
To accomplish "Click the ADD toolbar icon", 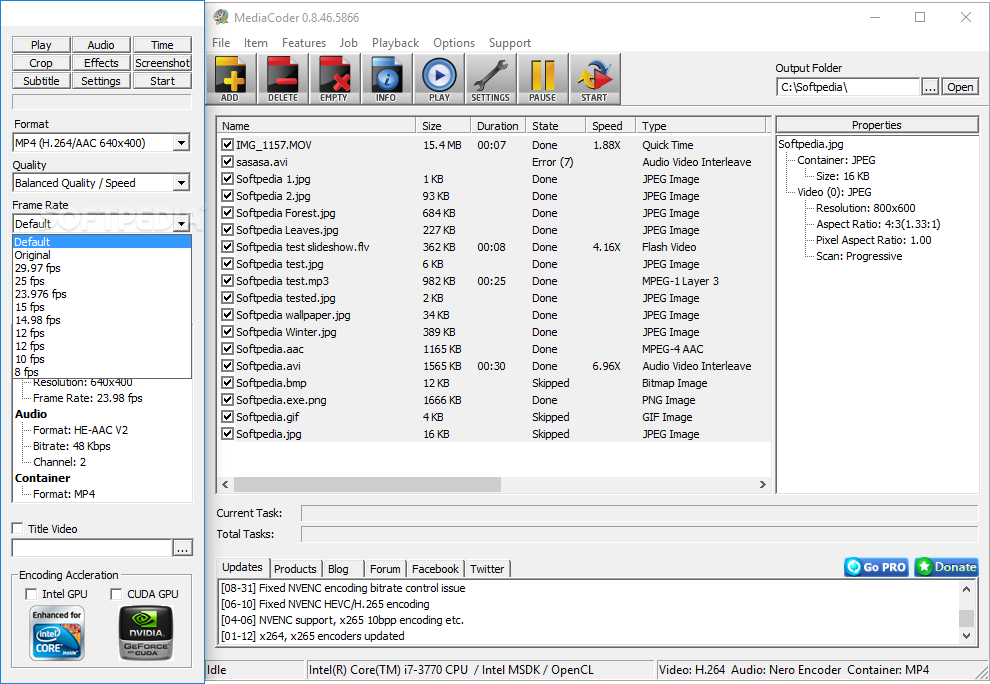I will point(231,79).
